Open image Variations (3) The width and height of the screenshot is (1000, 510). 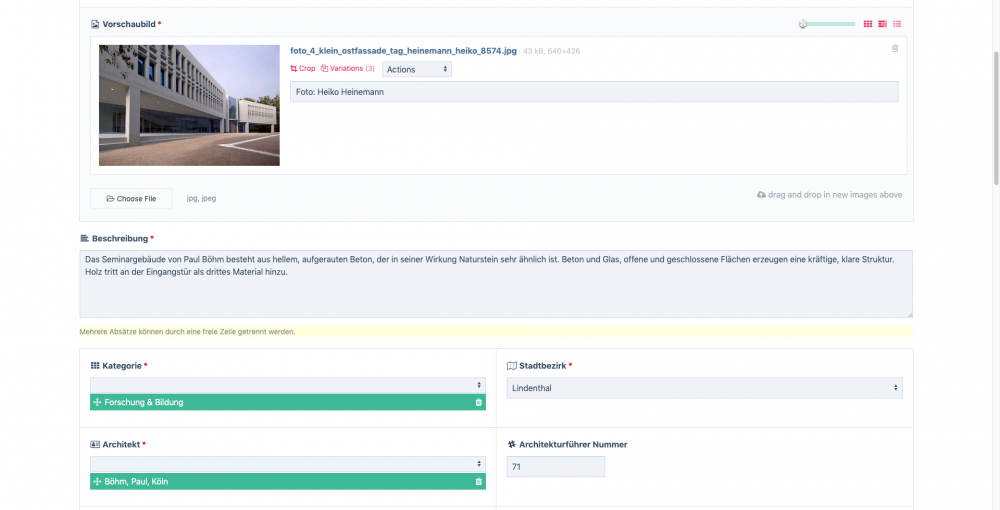[x=348, y=69]
